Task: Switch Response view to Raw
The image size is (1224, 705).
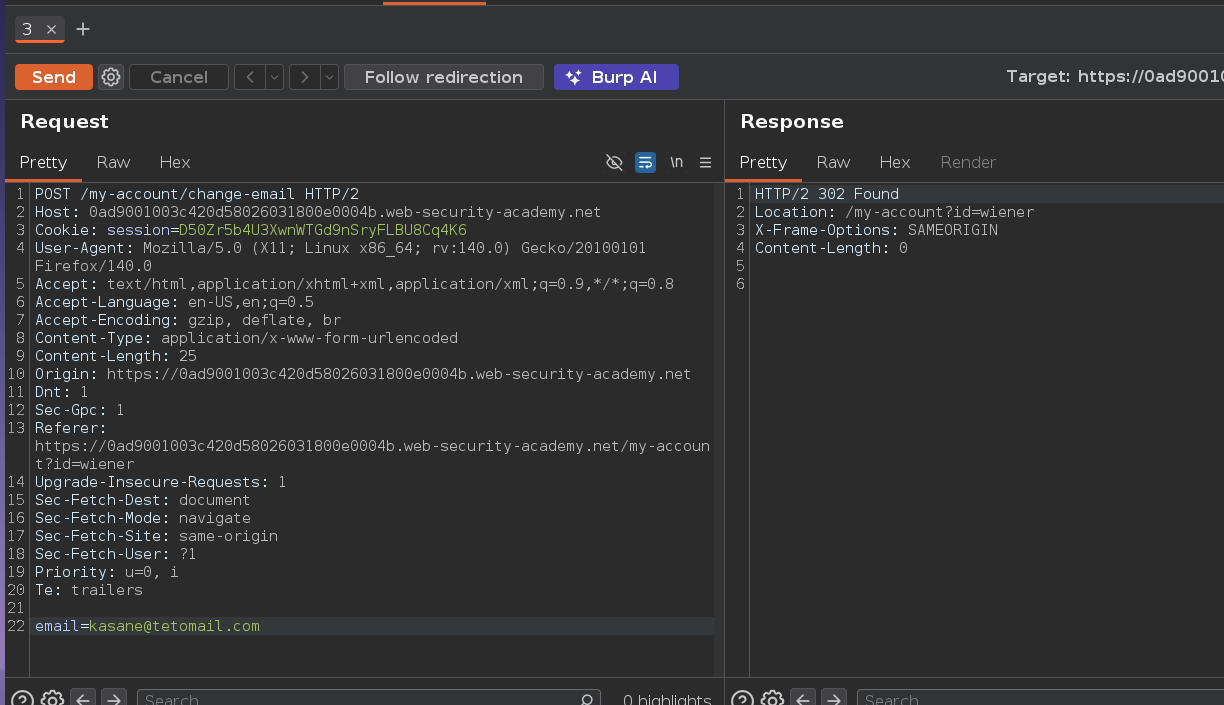Action: coord(833,162)
